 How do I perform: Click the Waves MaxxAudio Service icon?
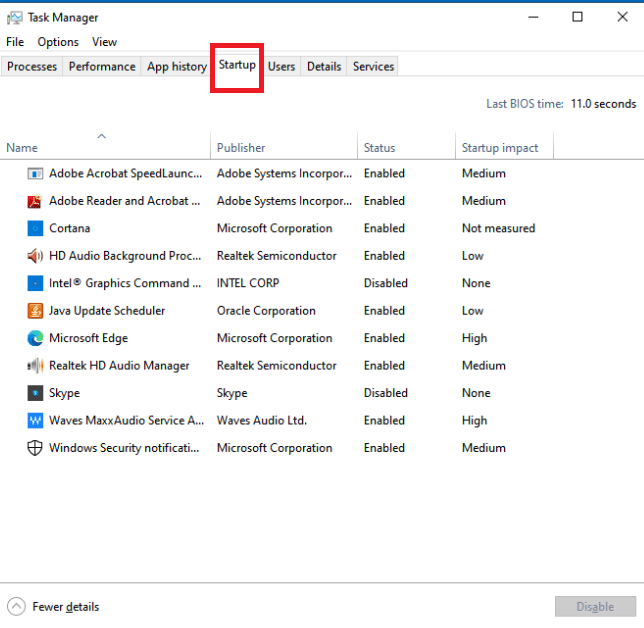point(35,421)
